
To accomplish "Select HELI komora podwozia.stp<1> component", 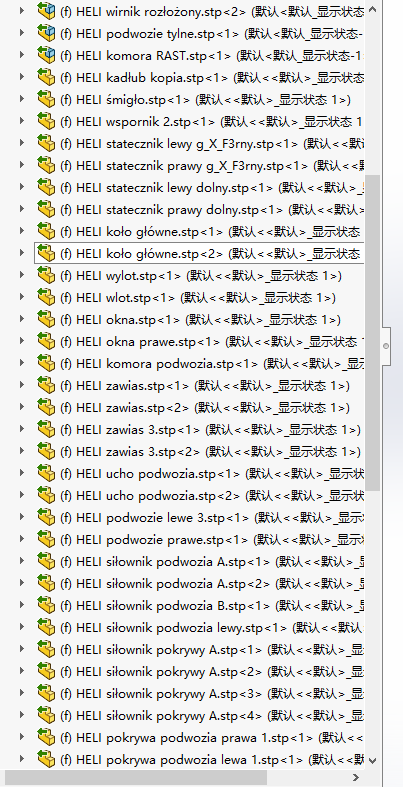I will pos(212,363).
